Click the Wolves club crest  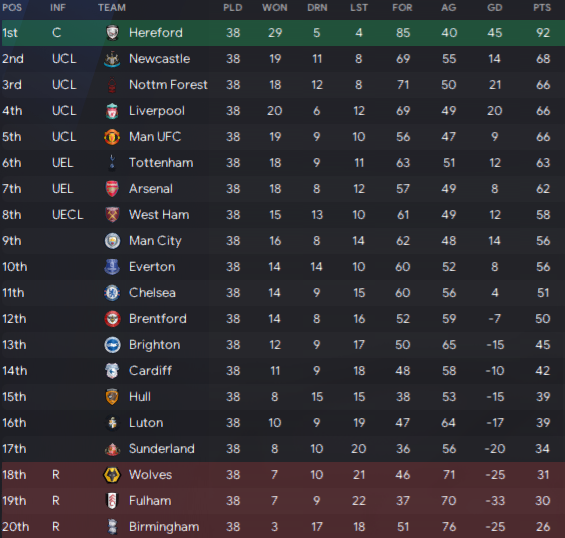point(112,475)
